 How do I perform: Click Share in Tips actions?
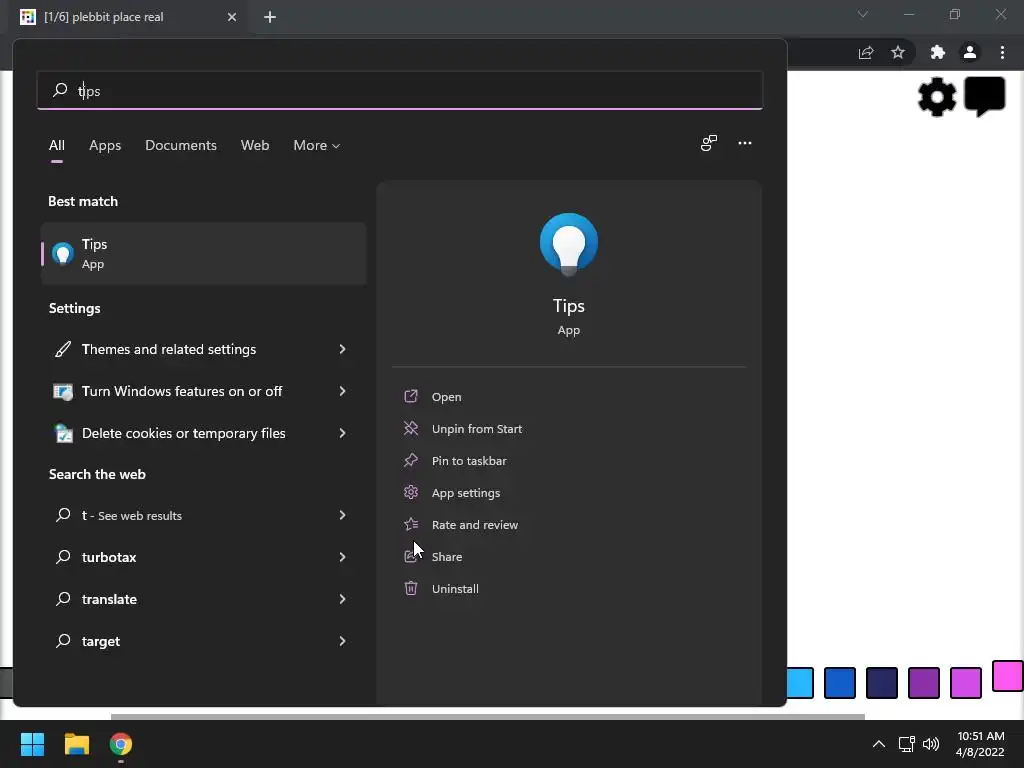(447, 556)
